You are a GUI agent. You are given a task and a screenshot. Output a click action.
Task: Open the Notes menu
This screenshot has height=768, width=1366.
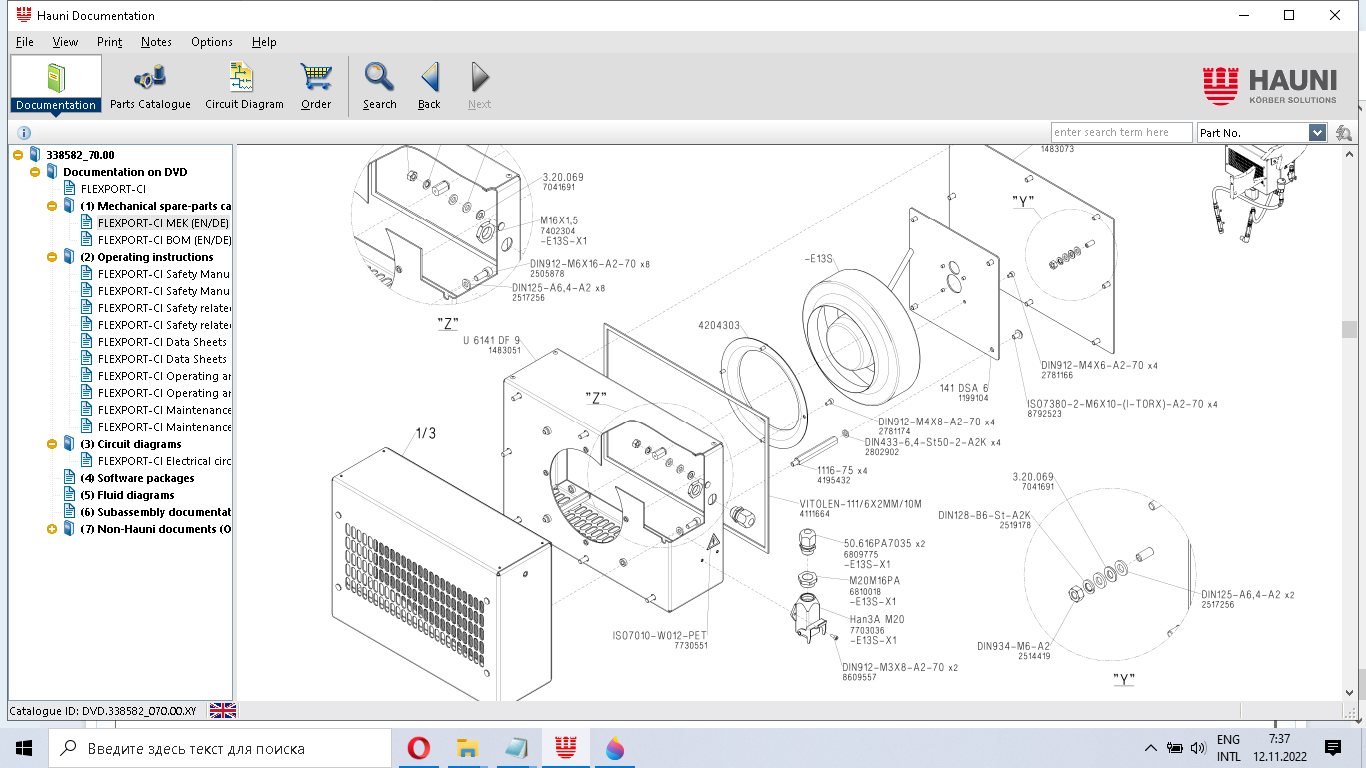coord(156,42)
